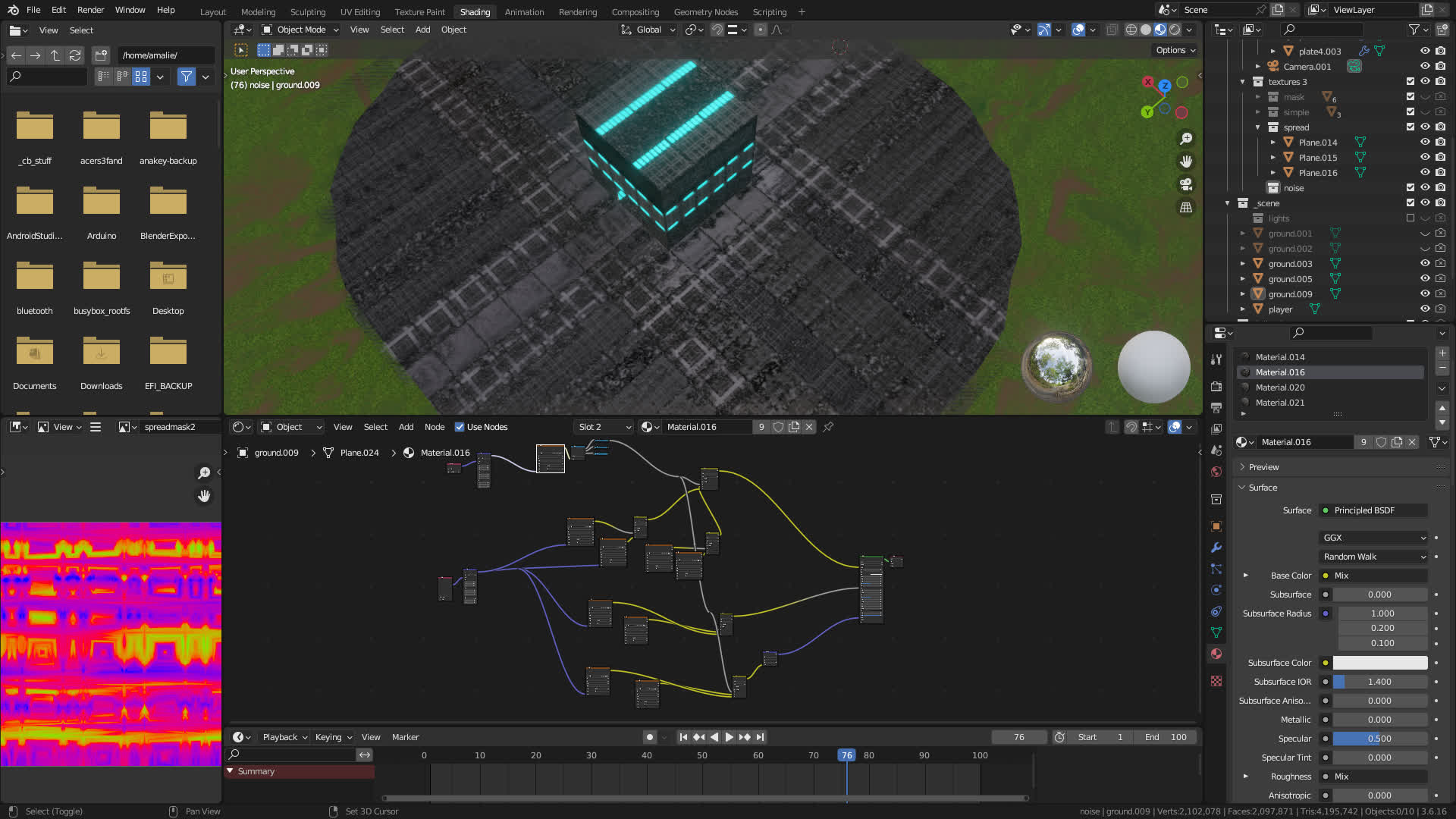Switch to the Geometry Nodes workspace tab
This screenshot has height=819, width=1456.
tap(705, 11)
